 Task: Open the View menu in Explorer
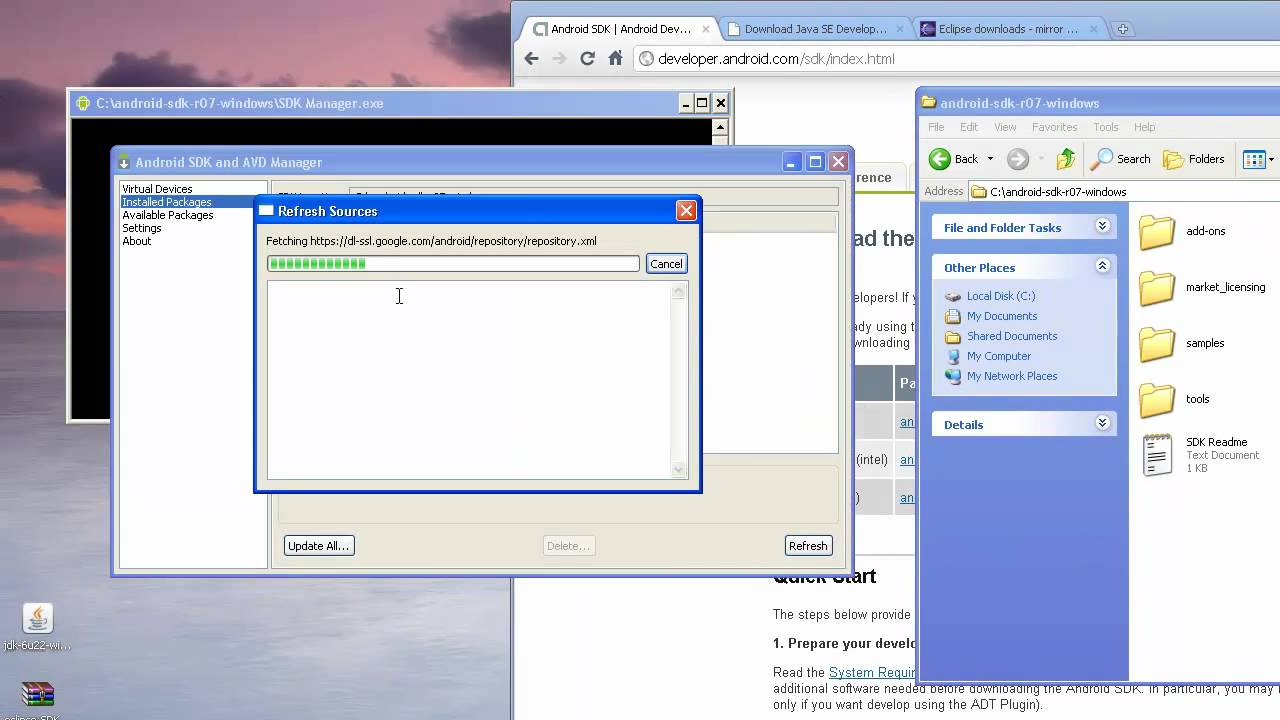coord(1005,127)
